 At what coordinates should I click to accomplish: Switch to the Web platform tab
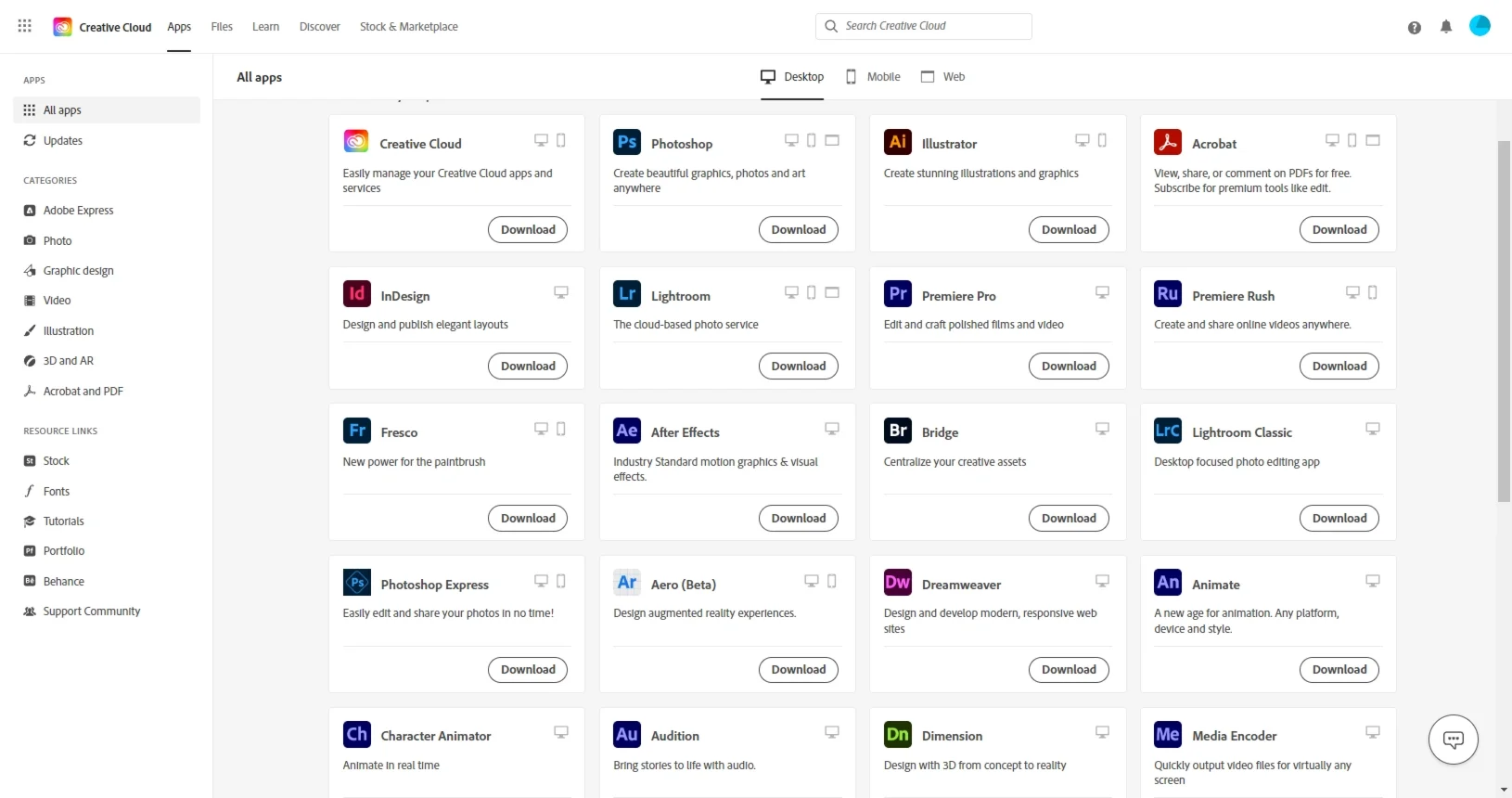pos(942,77)
